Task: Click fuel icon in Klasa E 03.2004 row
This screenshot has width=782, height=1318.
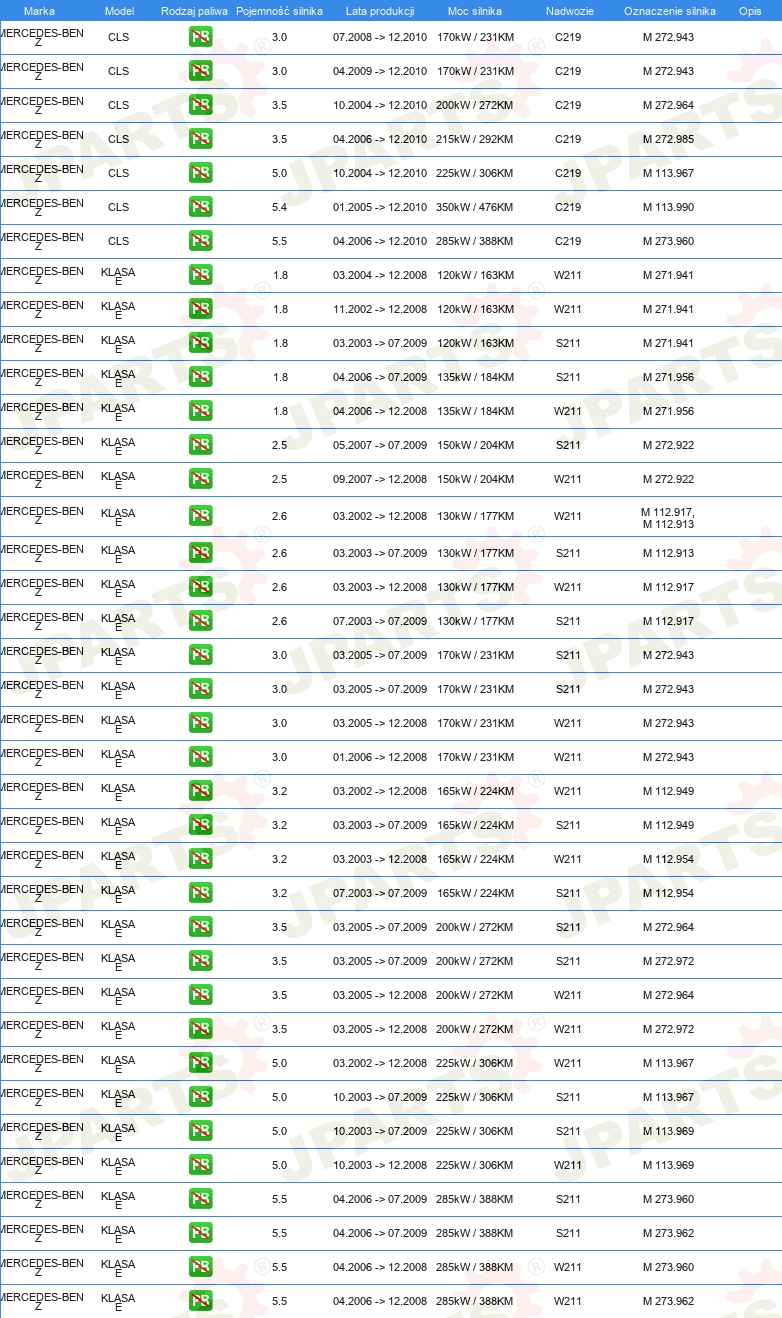Action: tap(200, 275)
